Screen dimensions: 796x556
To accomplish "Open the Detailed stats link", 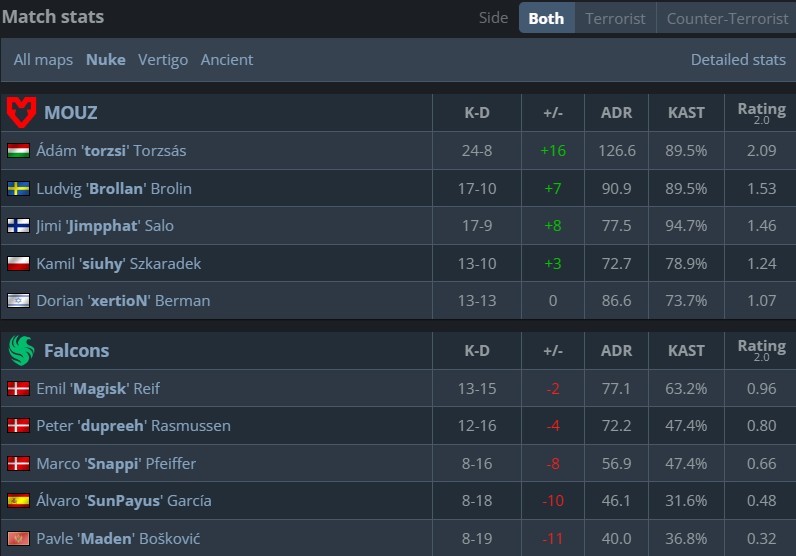I will point(738,60).
